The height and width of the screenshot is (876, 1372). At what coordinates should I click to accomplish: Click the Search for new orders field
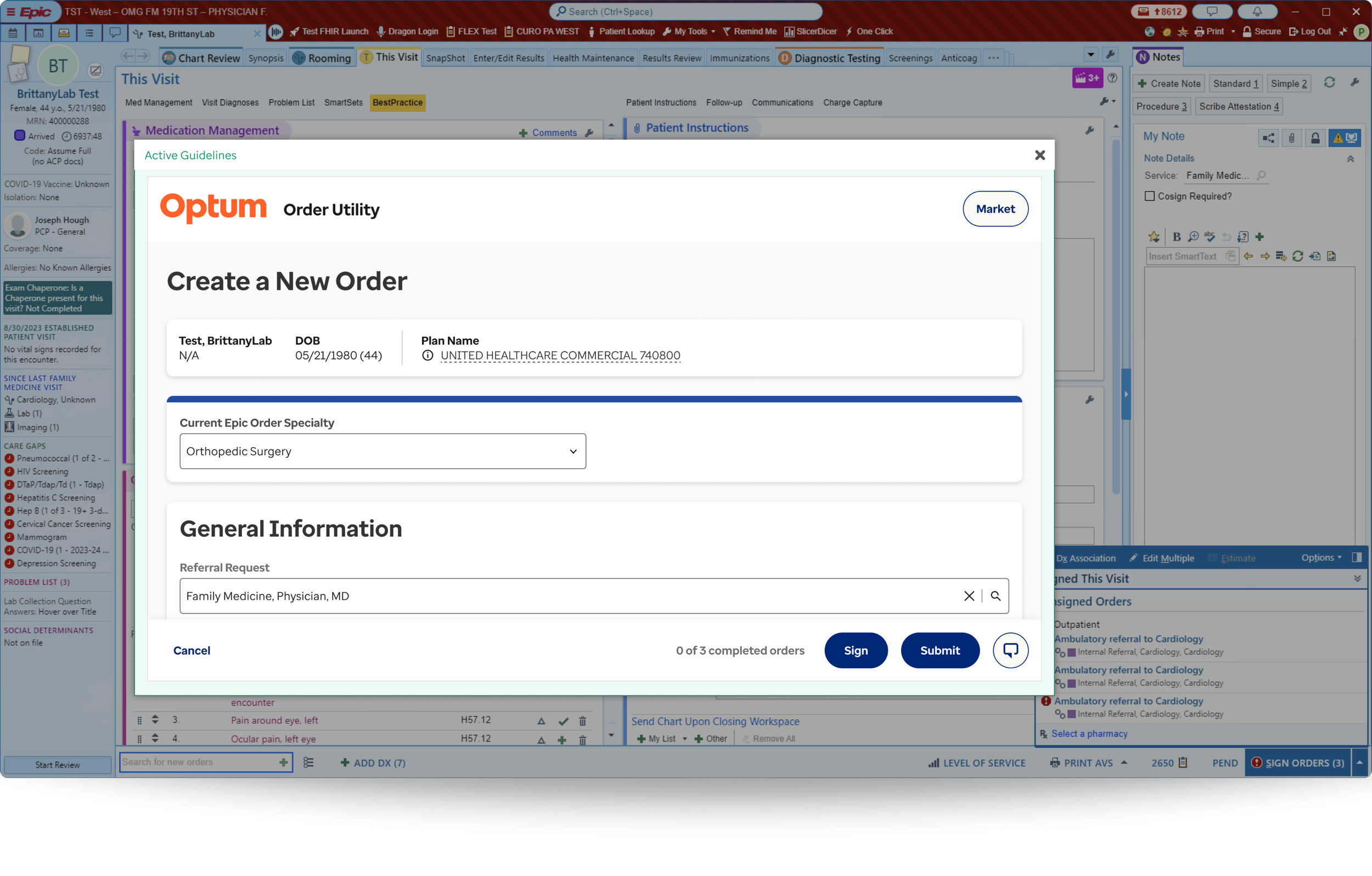(198, 762)
